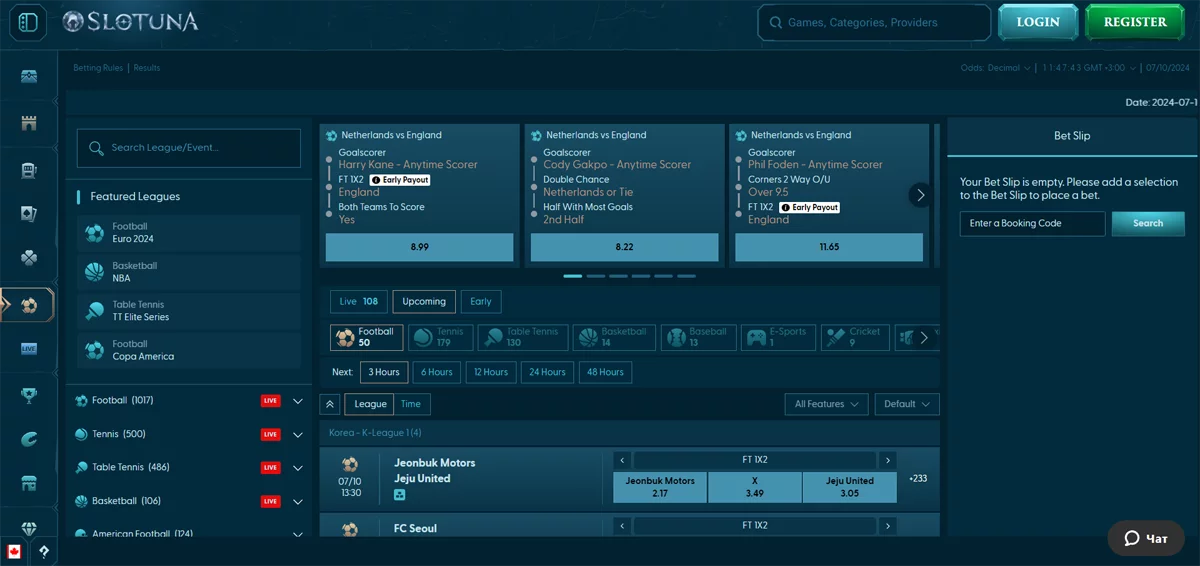This screenshot has width=1200, height=566.
Task: Switch to the Upcoming tab
Action: [424, 301]
